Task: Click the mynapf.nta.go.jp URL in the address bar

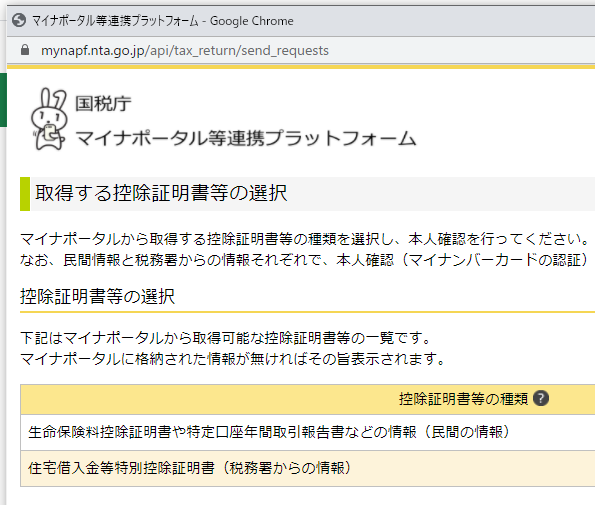Action: (185, 50)
